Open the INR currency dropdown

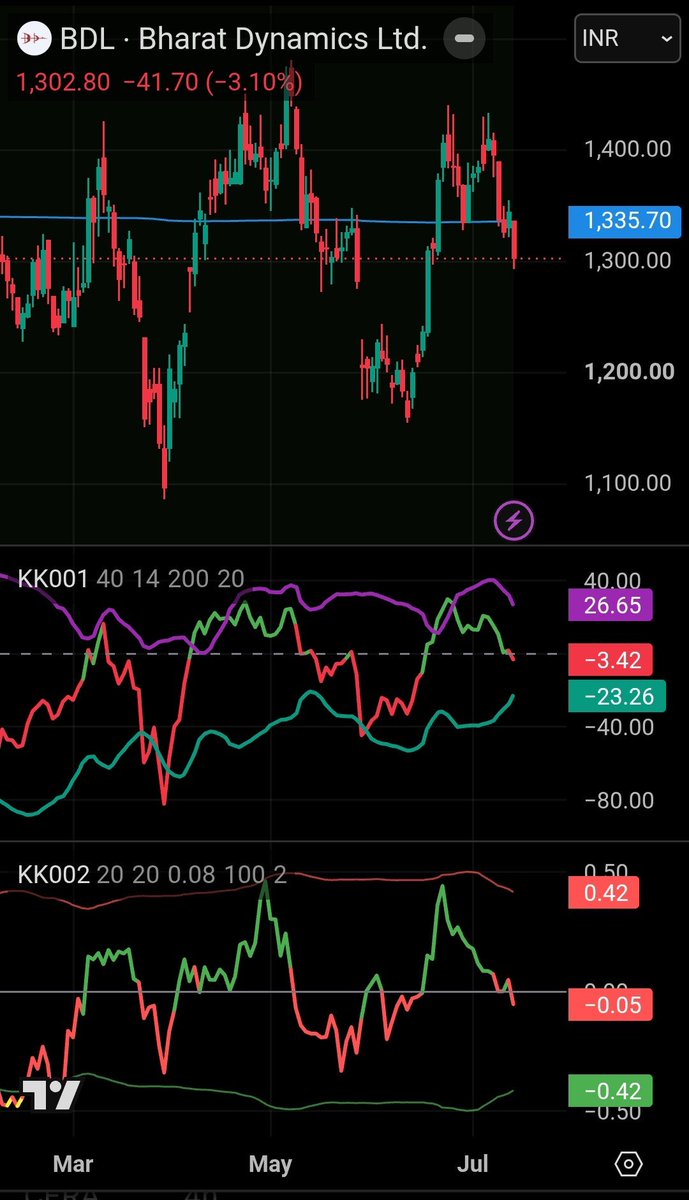(629, 38)
